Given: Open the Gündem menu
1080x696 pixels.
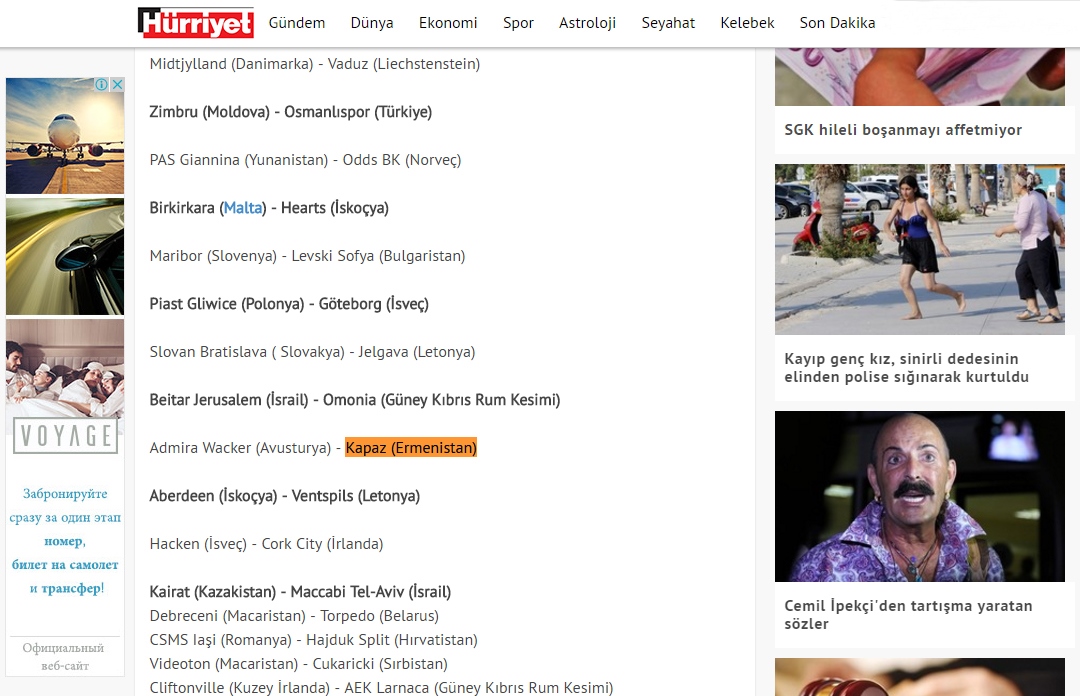Looking at the screenshot, I should (297, 23).
